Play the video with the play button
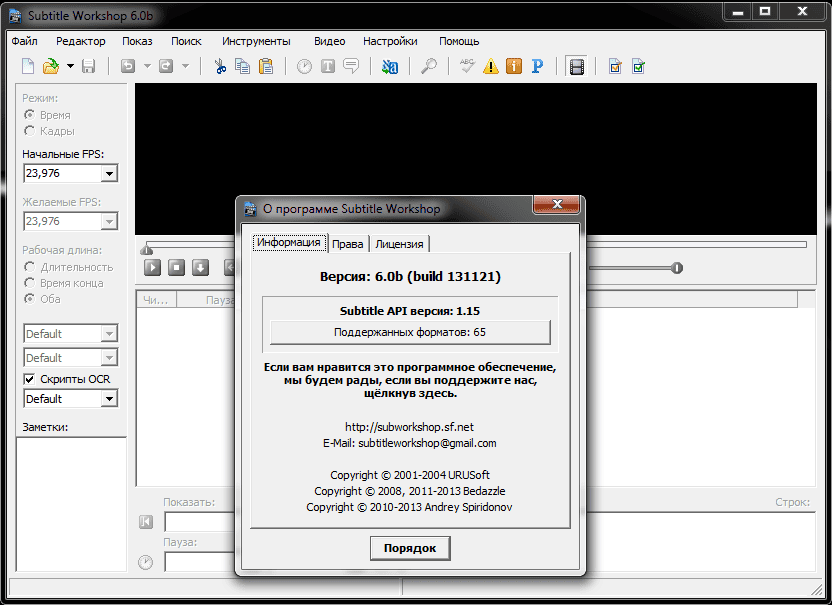This screenshot has height=605, width=832. [152, 267]
